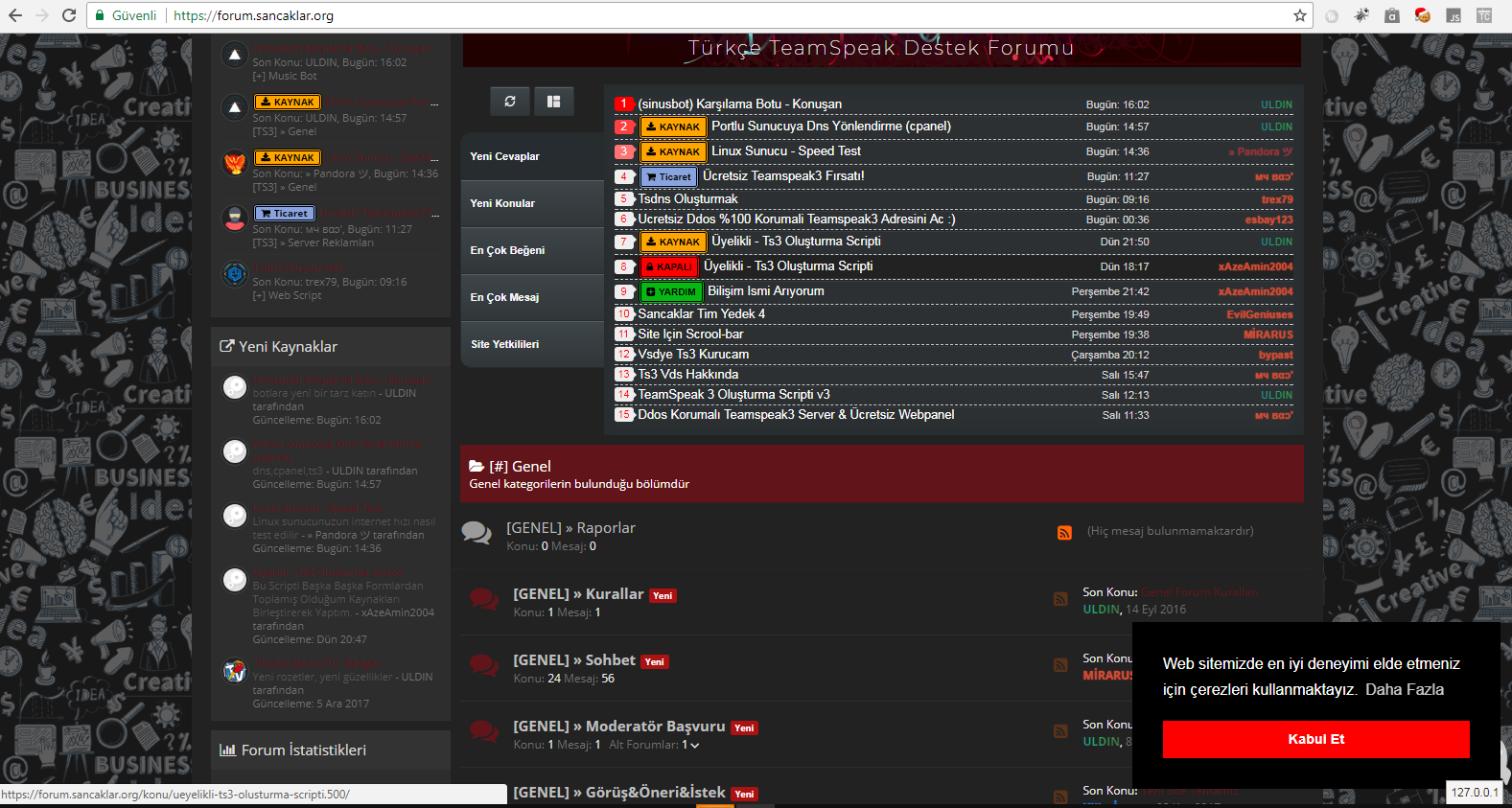Open RSS feed for Kurallar forum
This screenshot has width=1512, height=808.
coord(1060,599)
